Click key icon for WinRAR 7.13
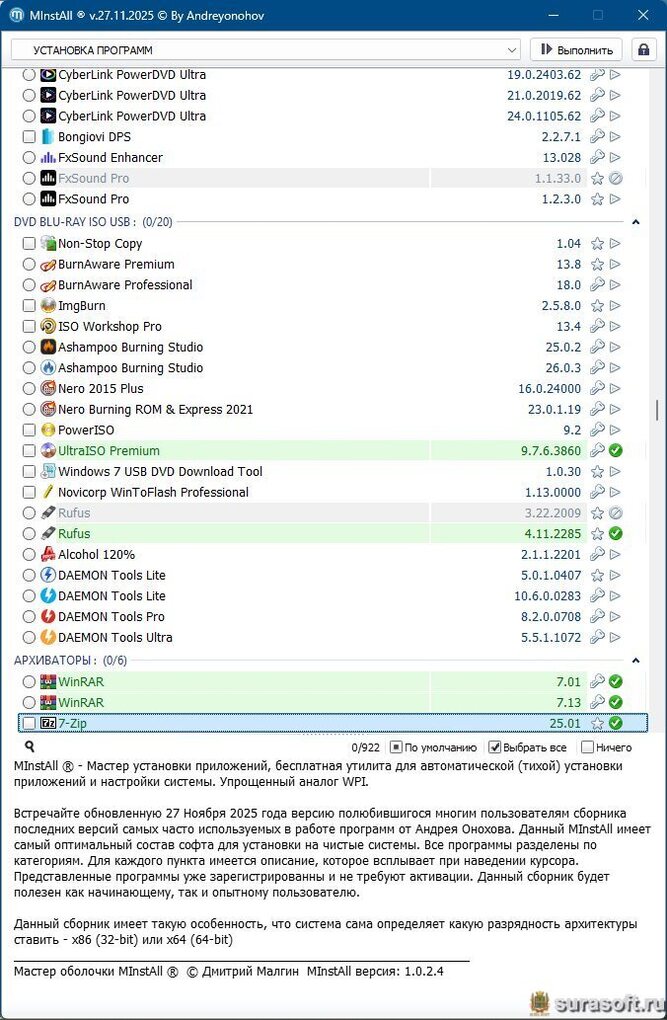Screen dimensions: 667x1020 pos(597,703)
